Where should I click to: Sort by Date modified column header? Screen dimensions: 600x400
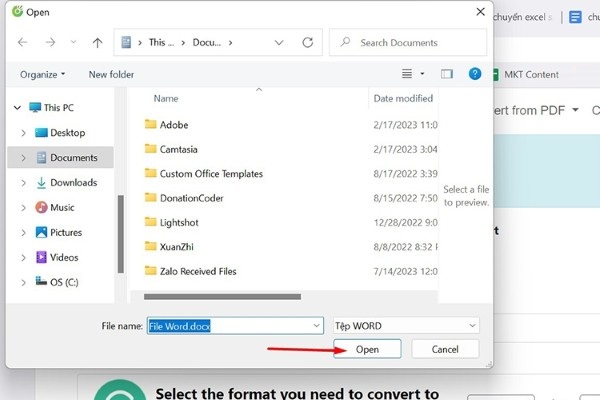coord(403,98)
